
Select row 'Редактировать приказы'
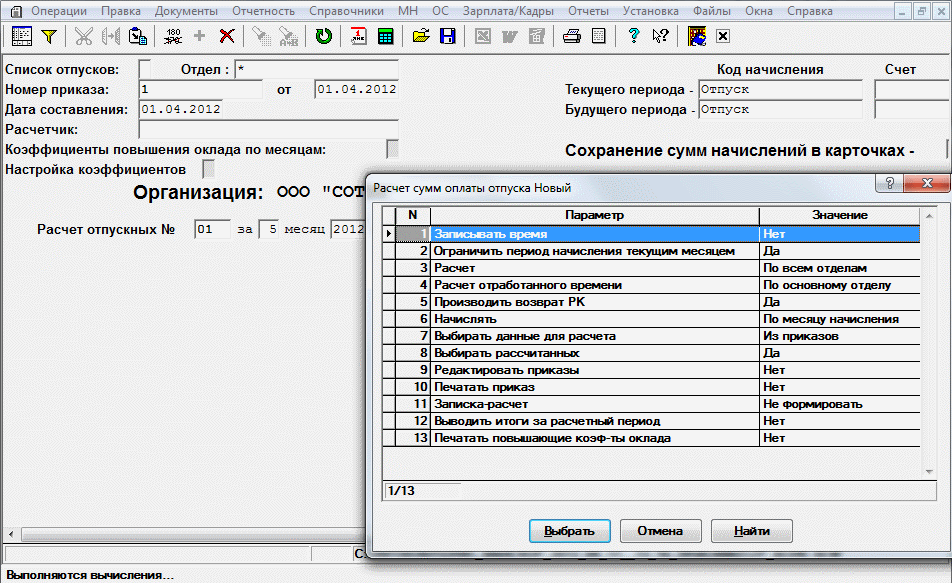(651, 370)
